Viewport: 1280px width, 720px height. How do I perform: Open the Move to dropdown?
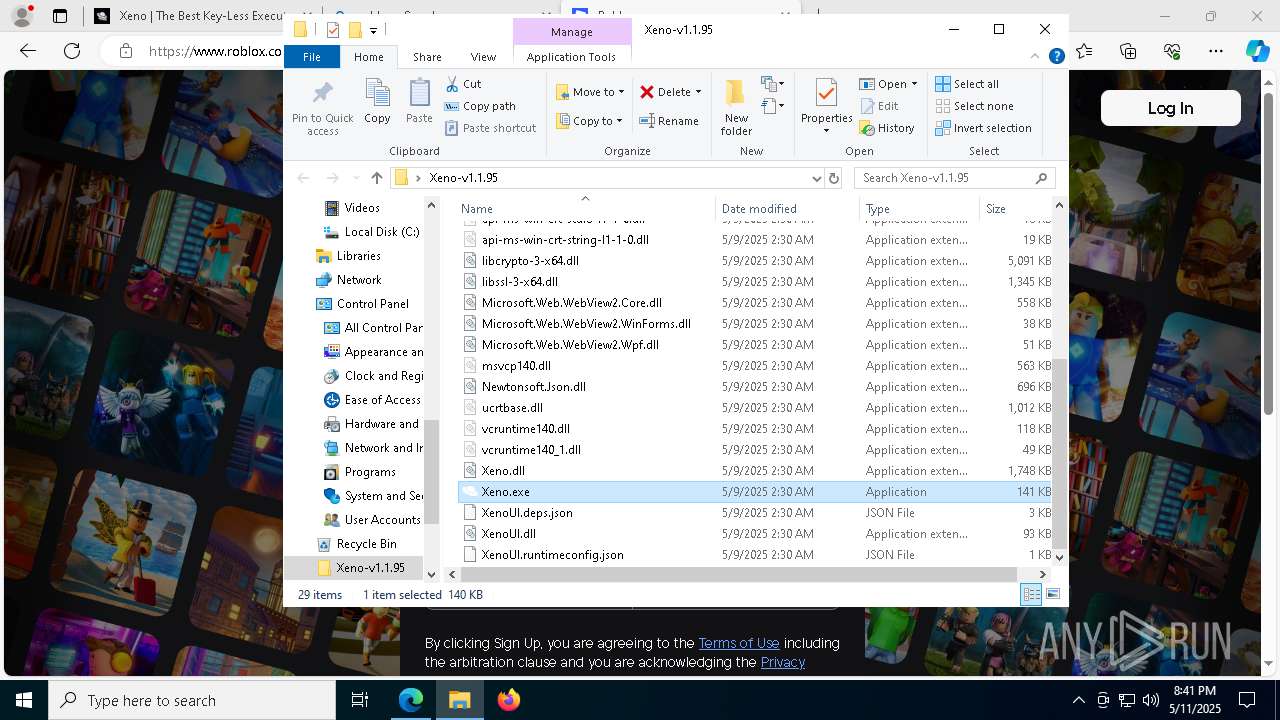pos(590,91)
